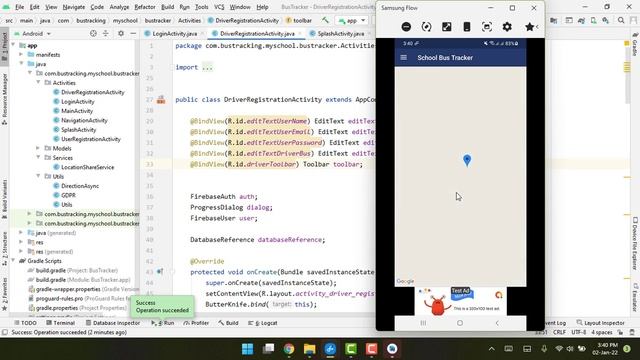Open Samsung Flow settings gear
Image resolution: width=640 pixels, height=360 pixels.
pyautogui.click(x=507, y=27)
